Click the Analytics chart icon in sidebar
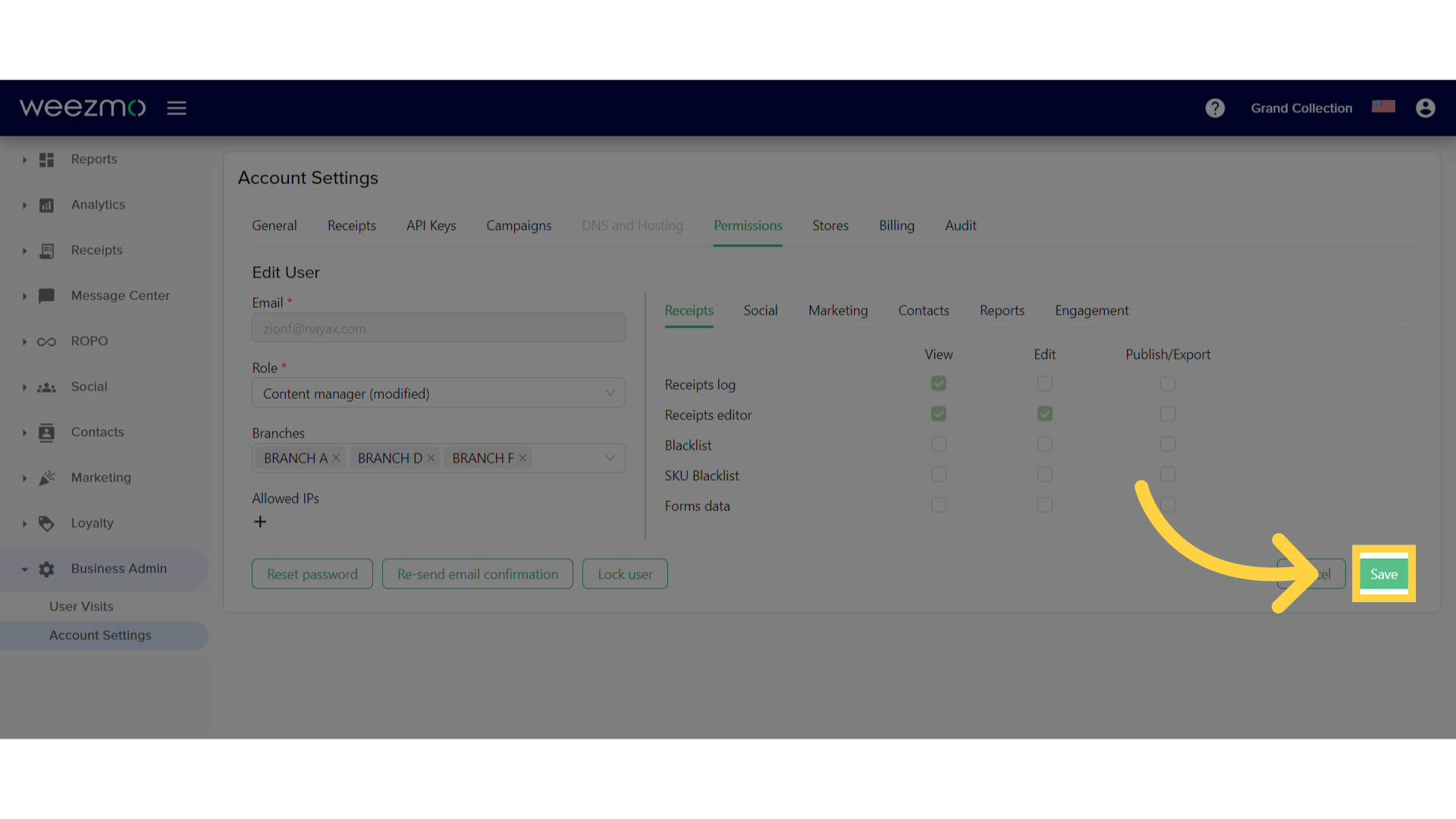1456x819 pixels. pyautogui.click(x=46, y=205)
